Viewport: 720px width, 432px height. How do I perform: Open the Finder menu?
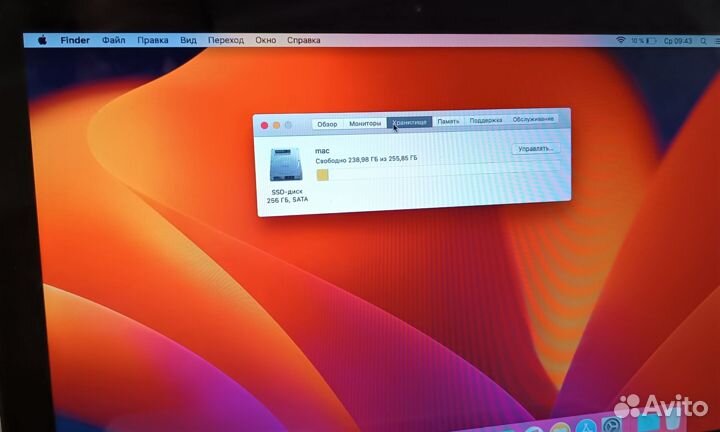point(75,40)
